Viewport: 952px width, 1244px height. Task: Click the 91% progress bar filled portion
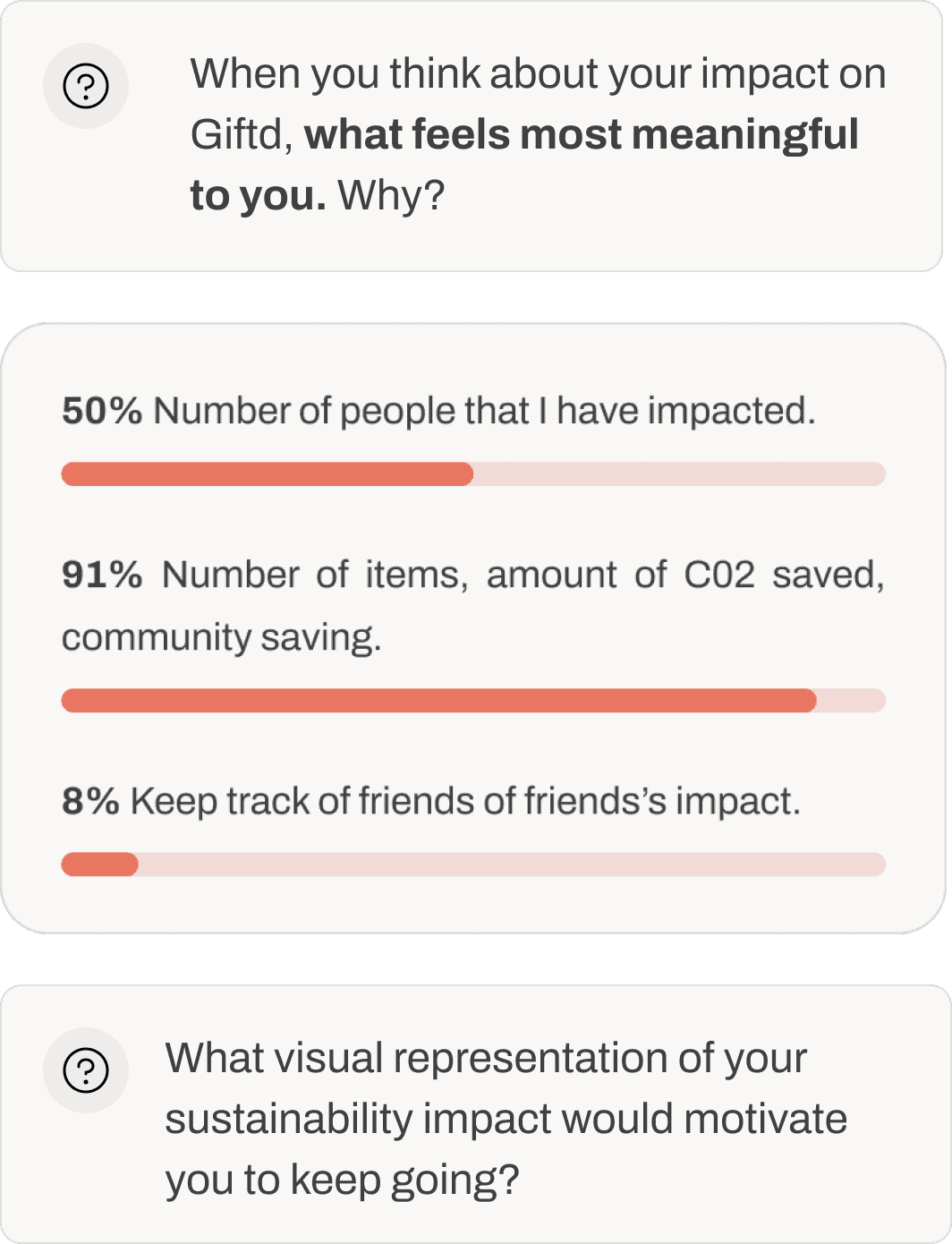[x=438, y=701]
